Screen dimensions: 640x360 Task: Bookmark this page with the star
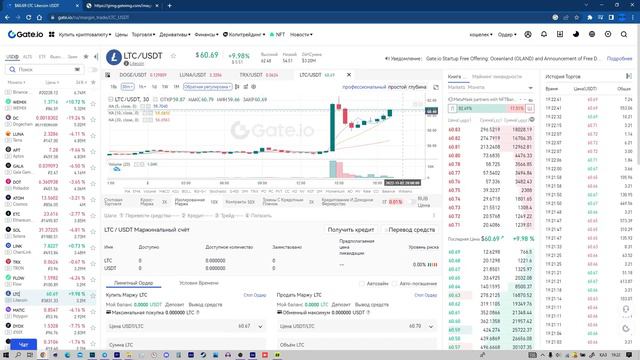pyautogui.click(x=577, y=18)
